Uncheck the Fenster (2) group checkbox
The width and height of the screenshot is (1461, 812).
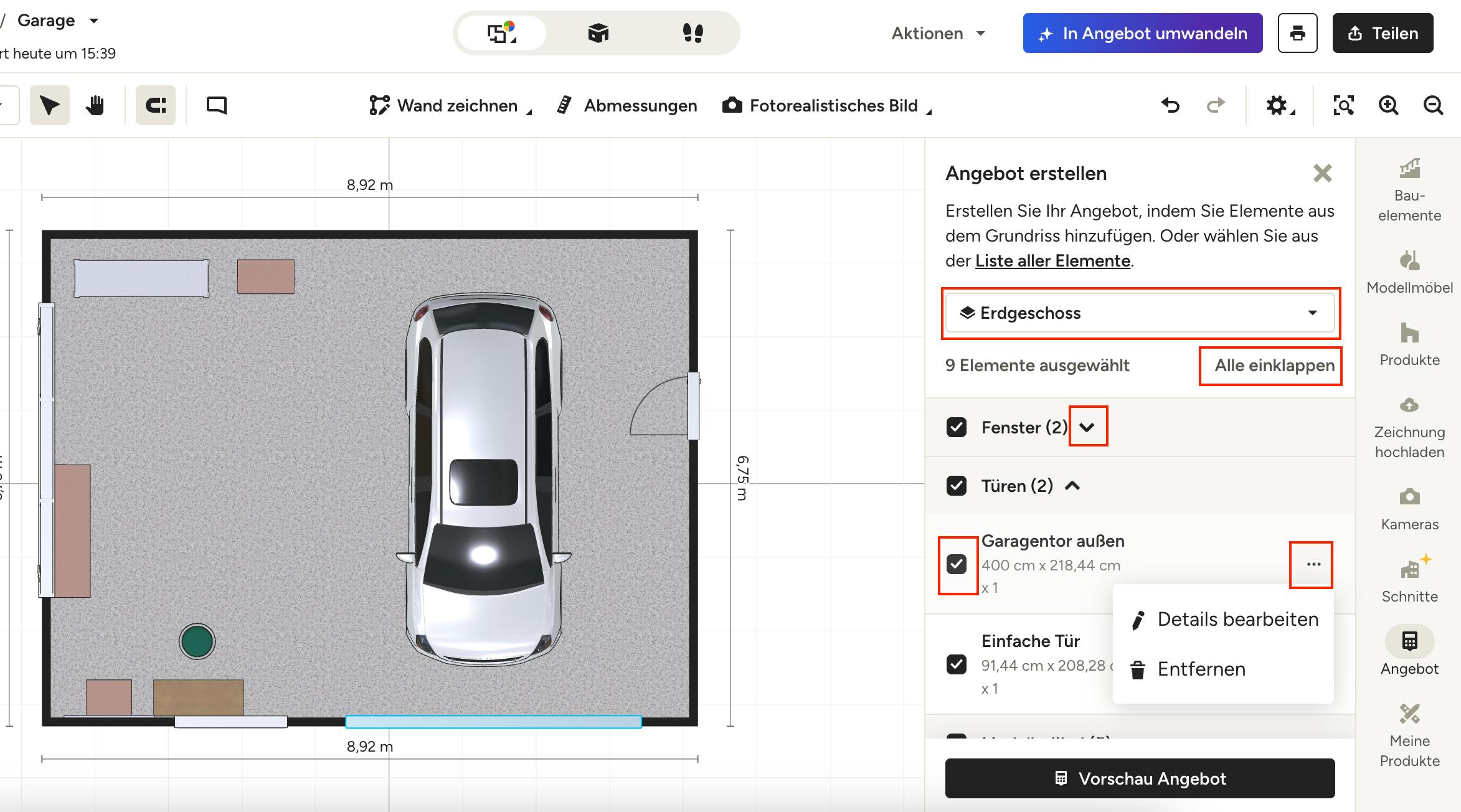(x=957, y=427)
